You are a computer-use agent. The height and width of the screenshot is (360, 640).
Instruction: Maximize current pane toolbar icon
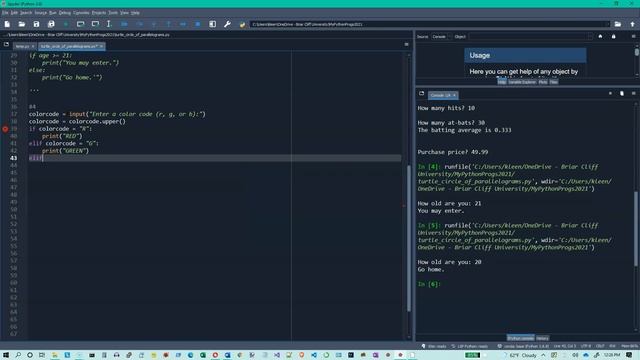coord(213,24)
